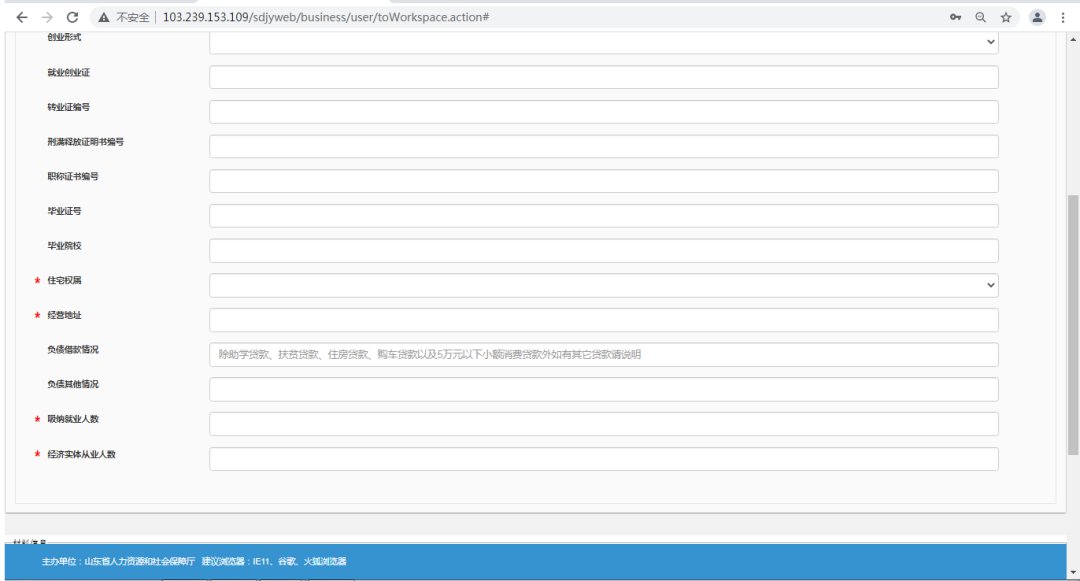The width and height of the screenshot is (1080, 581).
Task: Go forward in browser history
Action: coord(47,17)
